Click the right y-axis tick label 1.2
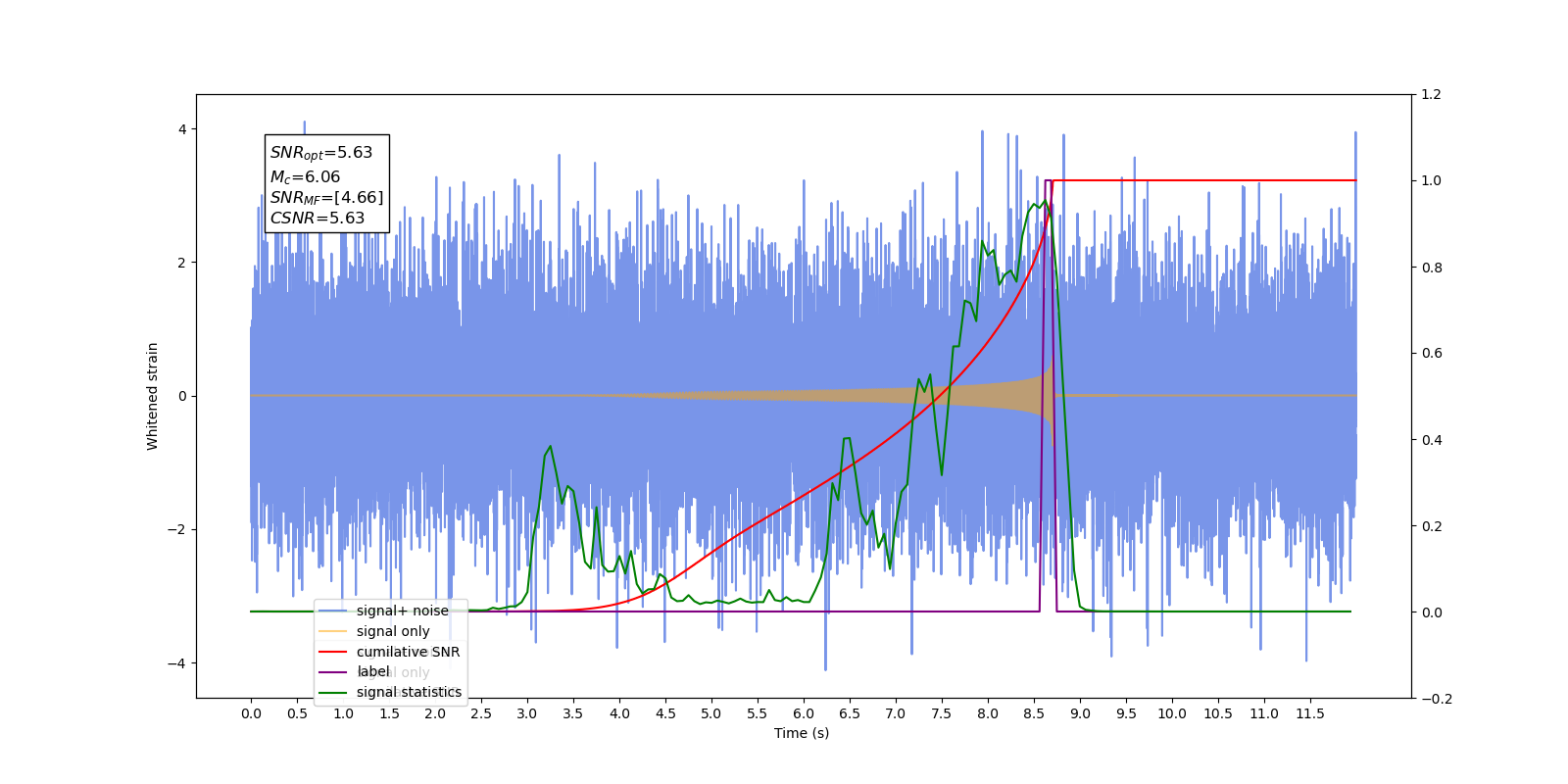The width and height of the screenshot is (1568, 784). [x=1432, y=95]
